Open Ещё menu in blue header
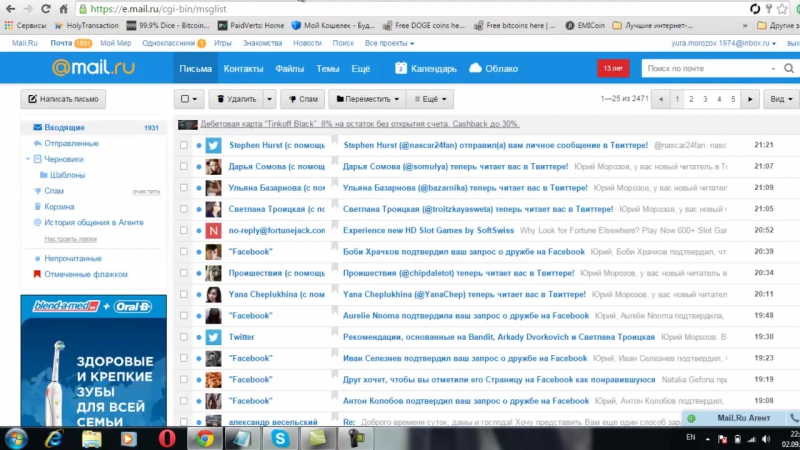Image resolution: width=800 pixels, height=450 pixels. coord(360,68)
